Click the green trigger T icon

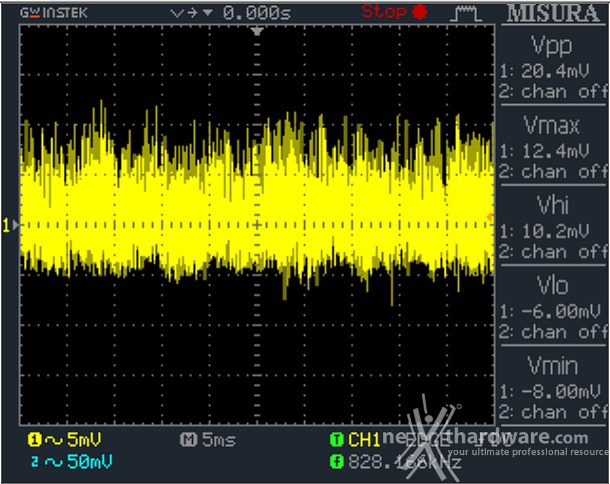[337, 440]
